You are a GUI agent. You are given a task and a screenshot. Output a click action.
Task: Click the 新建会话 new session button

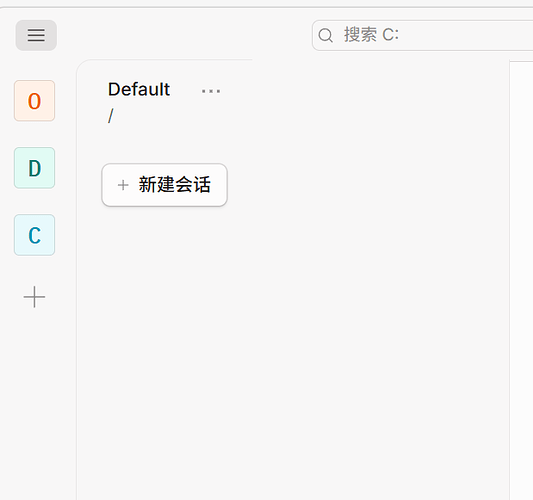(x=165, y=185)
